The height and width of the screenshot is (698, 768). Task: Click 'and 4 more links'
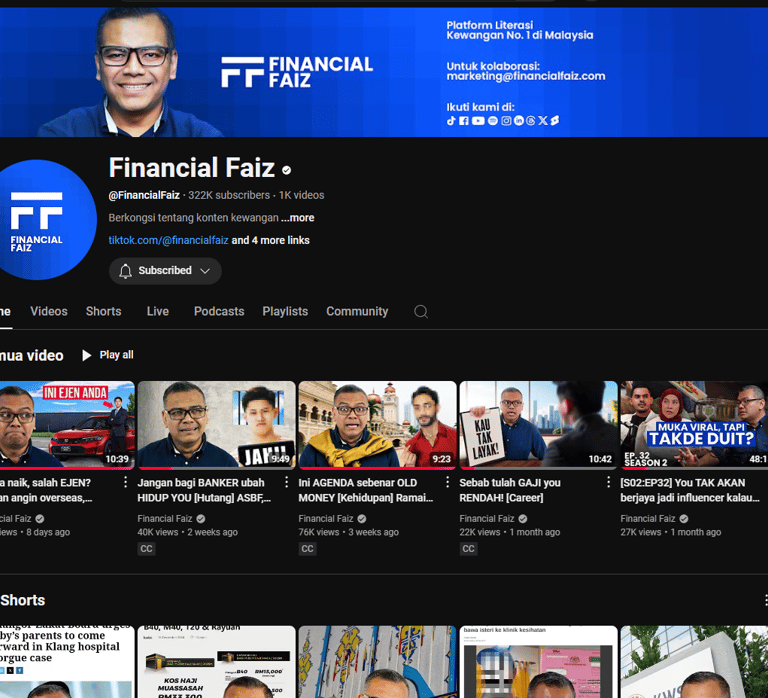click(x=270, y=241)
